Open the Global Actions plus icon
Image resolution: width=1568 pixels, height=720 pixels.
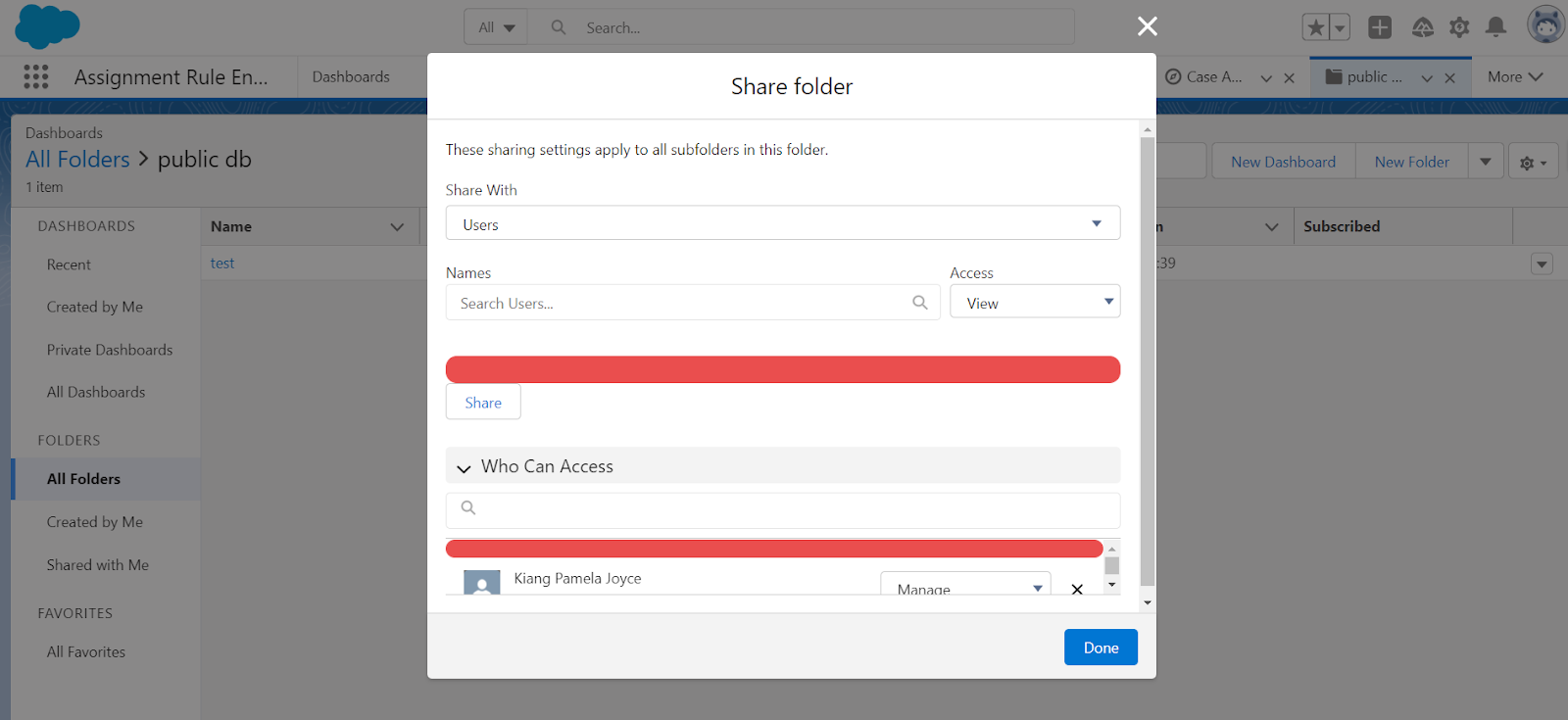pyautogui.click(x=1380, y=27)
